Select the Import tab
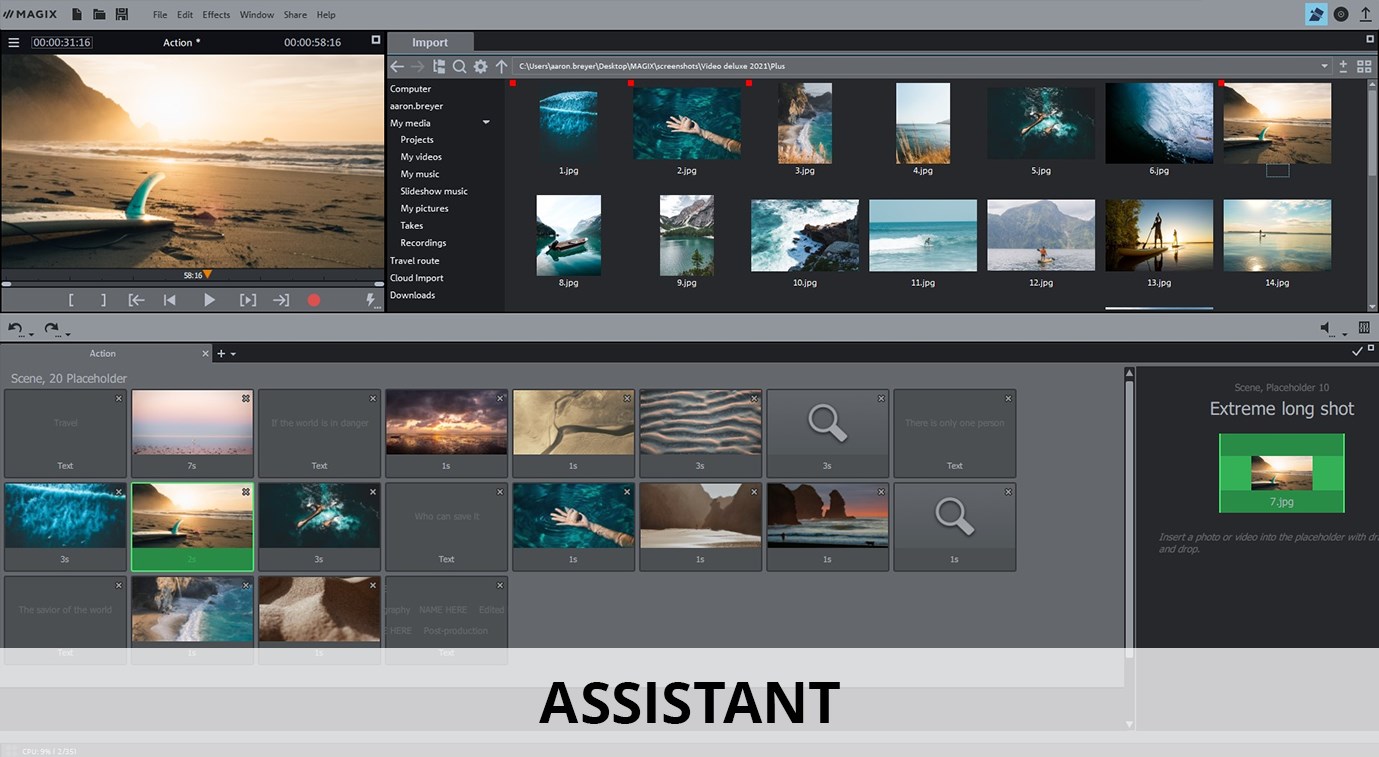 (430, 42)
